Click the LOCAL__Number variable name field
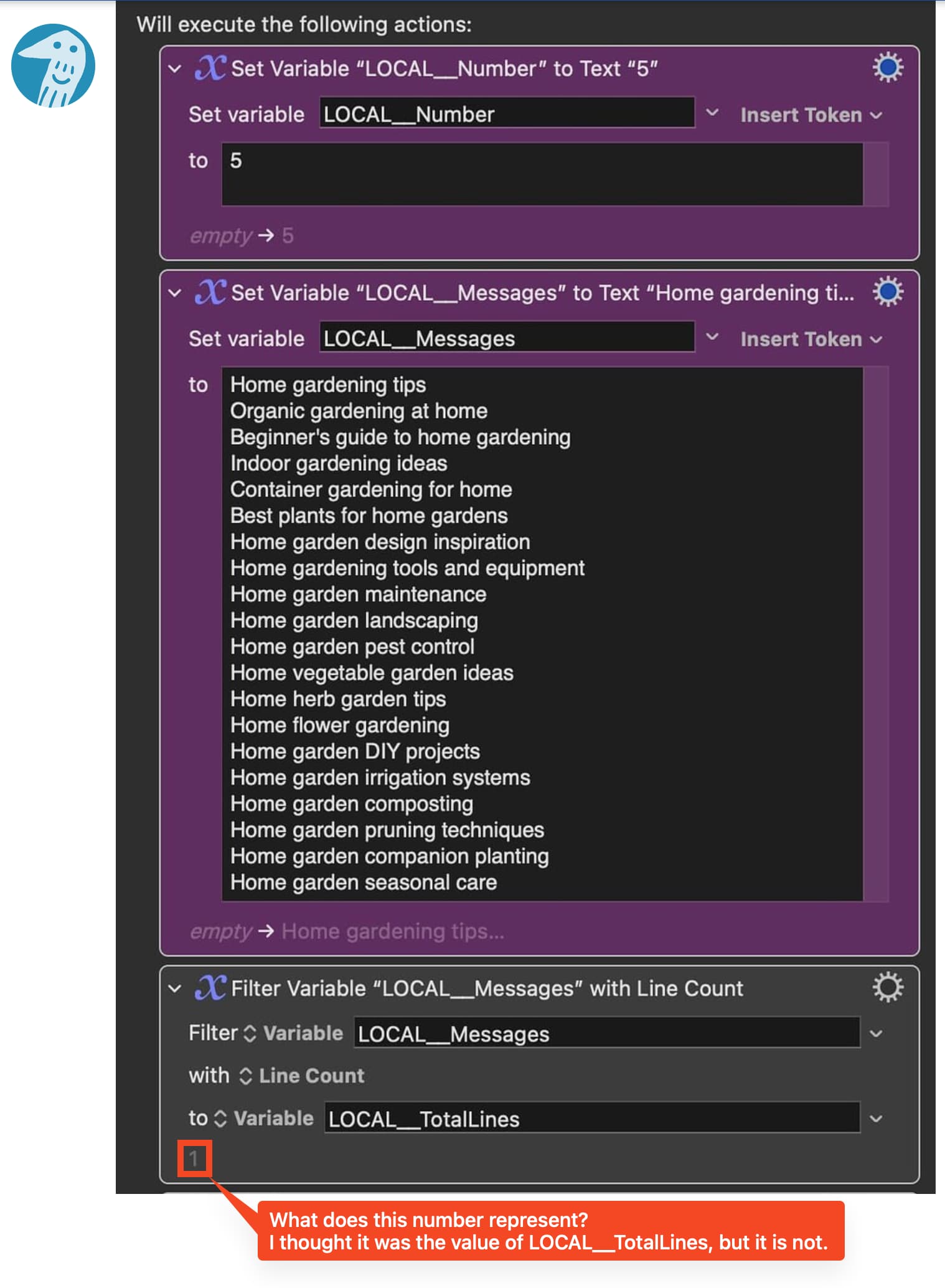Viewport: 945px width, 1288px height. click(507, 113)
